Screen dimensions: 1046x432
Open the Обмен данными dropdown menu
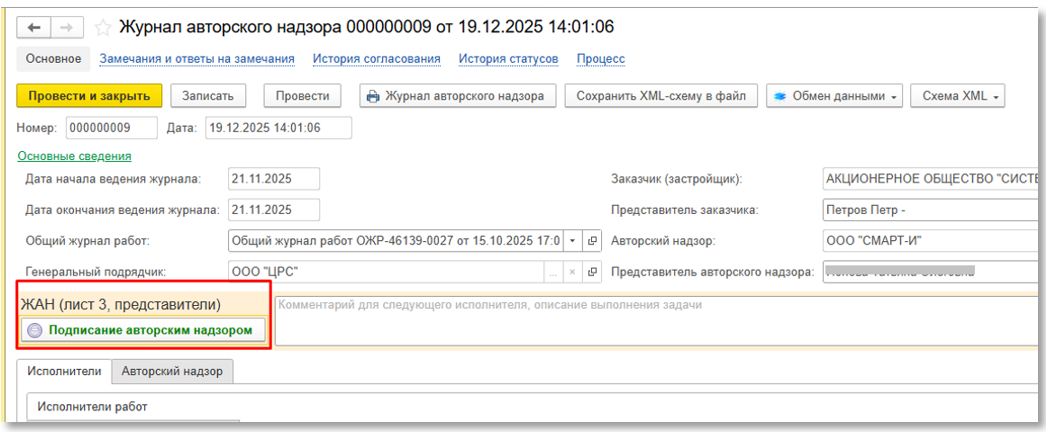point(834,96)
